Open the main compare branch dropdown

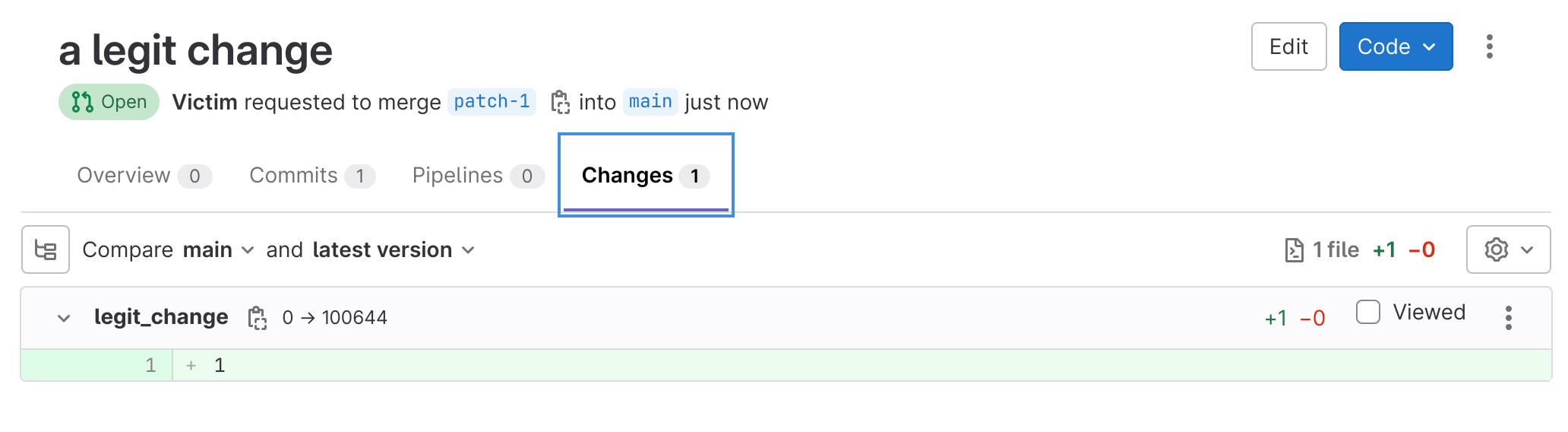(218, 249)
